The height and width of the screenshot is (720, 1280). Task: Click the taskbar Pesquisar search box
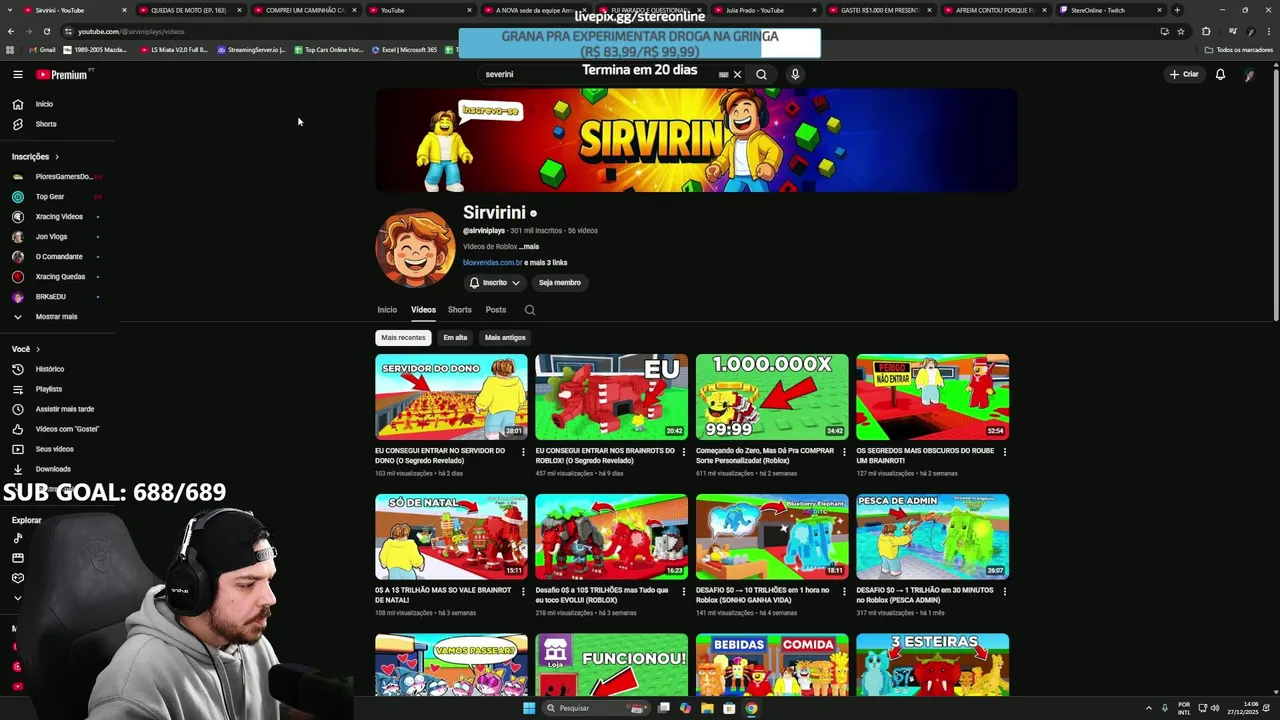(596, 708)
